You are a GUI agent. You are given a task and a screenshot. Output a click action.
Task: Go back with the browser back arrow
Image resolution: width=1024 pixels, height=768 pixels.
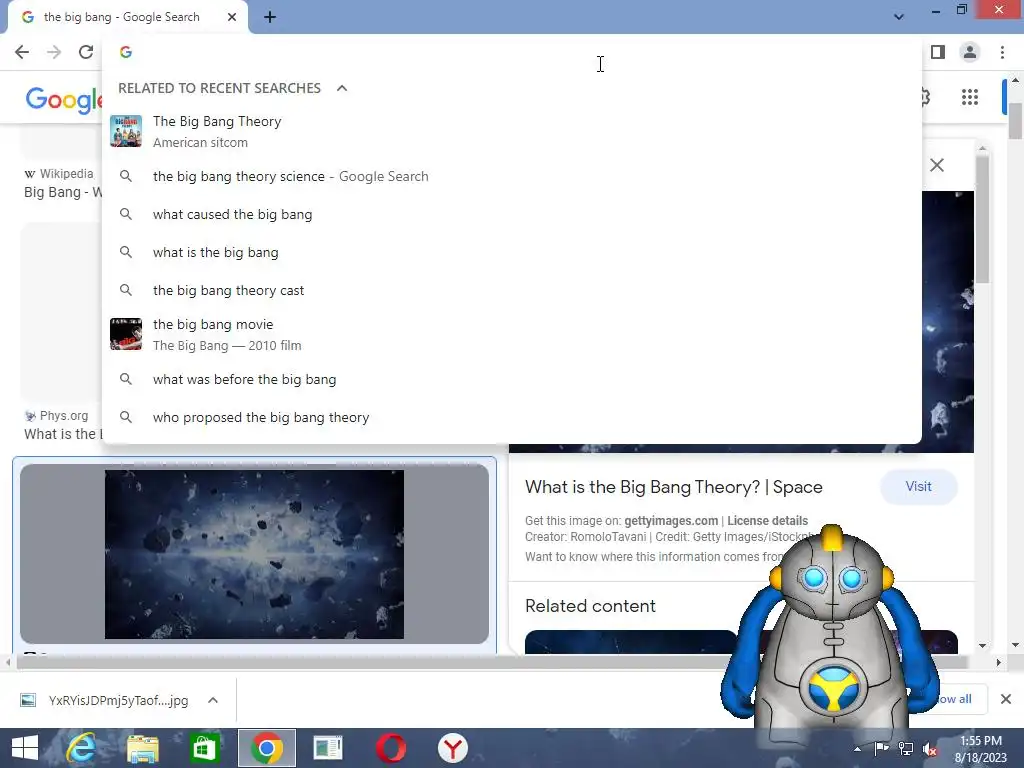[x=22, y=52]
